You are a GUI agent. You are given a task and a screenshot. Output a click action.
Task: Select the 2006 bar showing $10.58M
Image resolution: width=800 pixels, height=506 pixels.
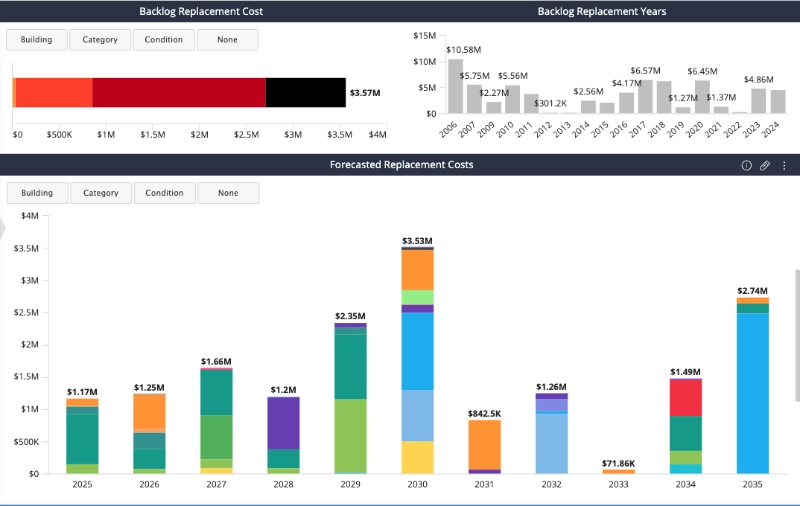(455, 87)
